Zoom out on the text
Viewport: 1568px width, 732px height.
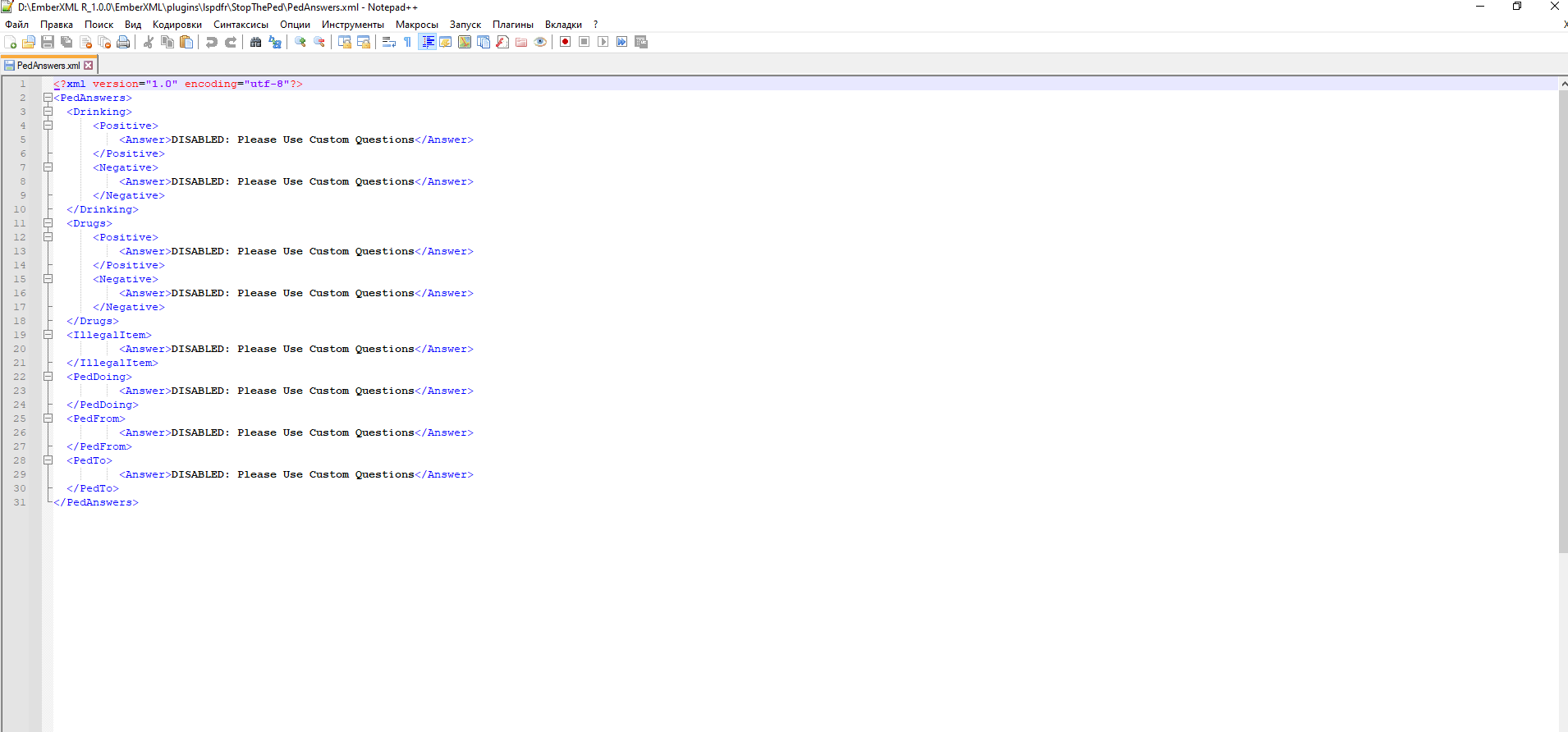pyautogui.click(x=319, y=42)
